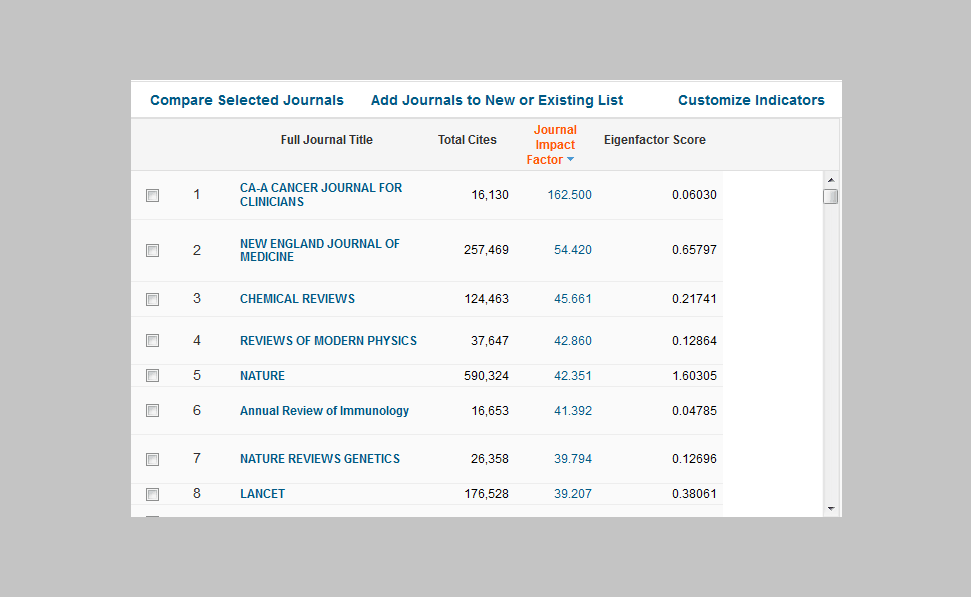Check Reviews of Modern Physics row box
This screenshot has height=597, width=971.
pos(152,341)
